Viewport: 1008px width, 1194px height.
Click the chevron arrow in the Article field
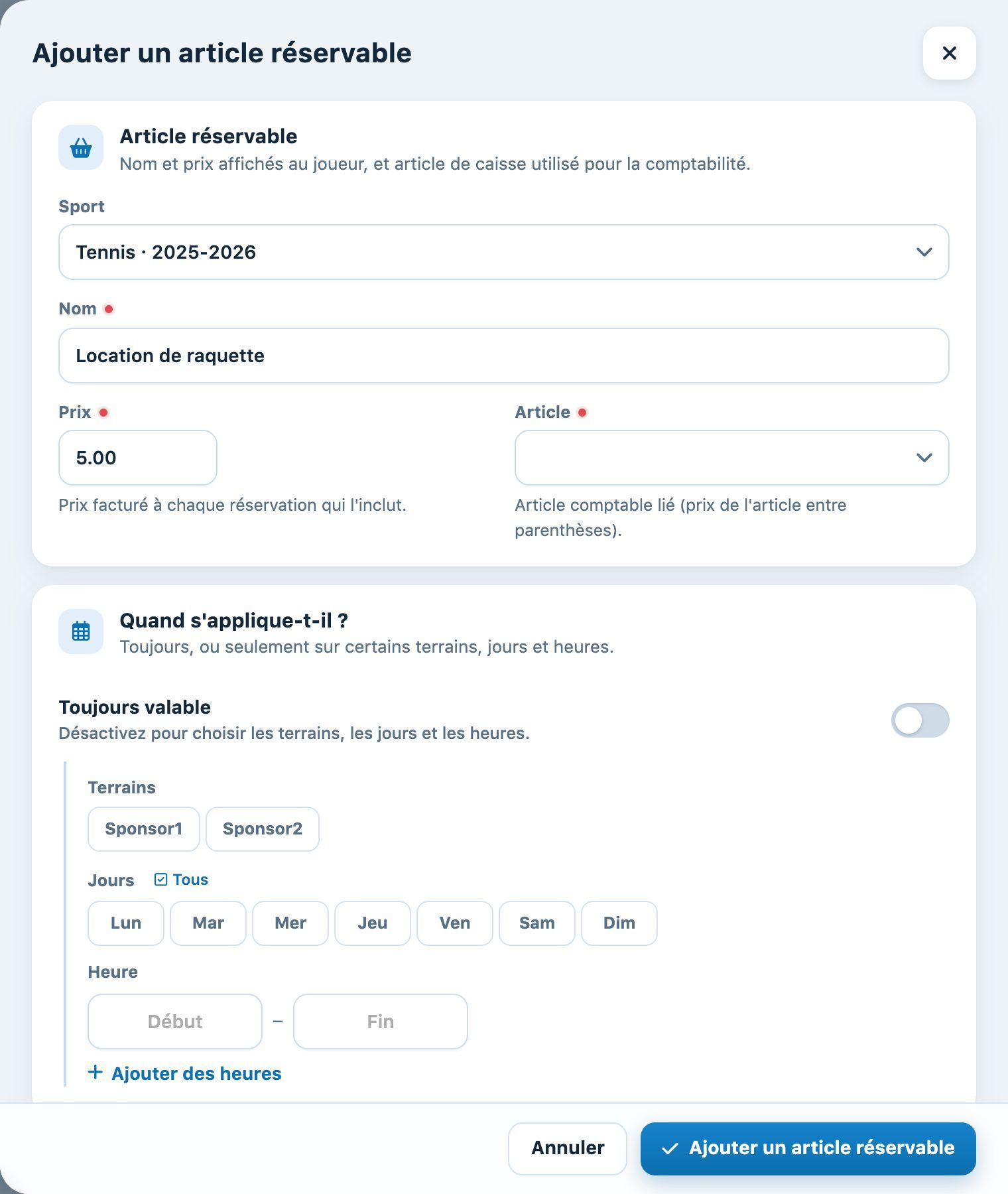click(924, 458)
